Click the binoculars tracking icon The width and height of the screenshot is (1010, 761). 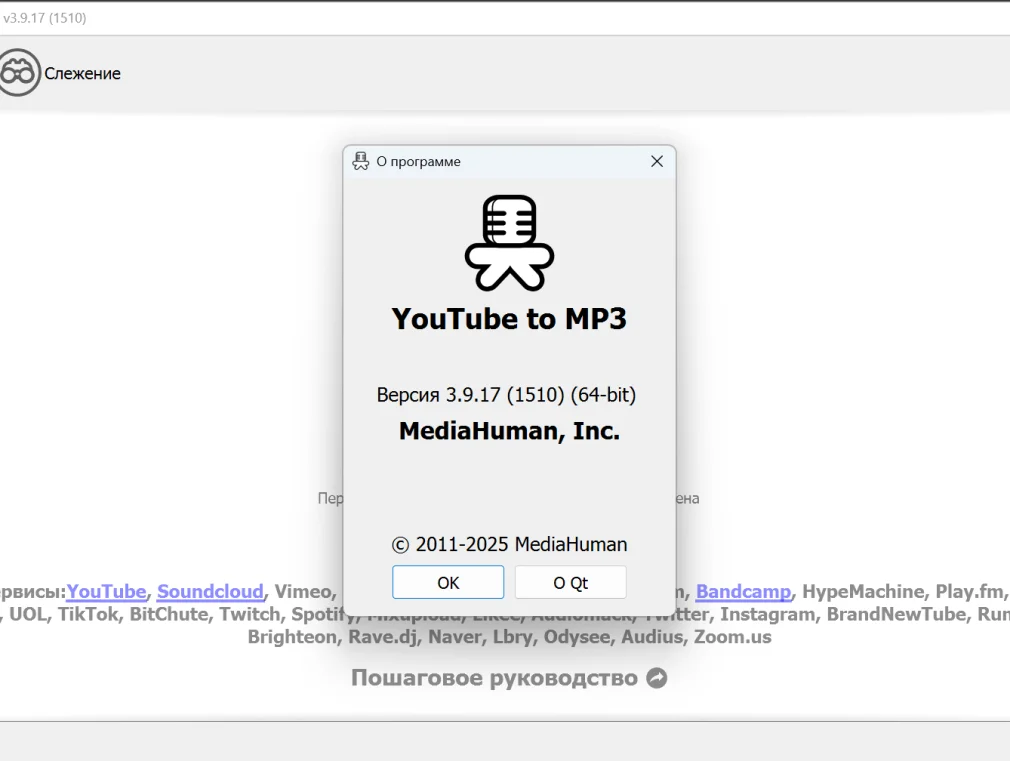(19, 73)
